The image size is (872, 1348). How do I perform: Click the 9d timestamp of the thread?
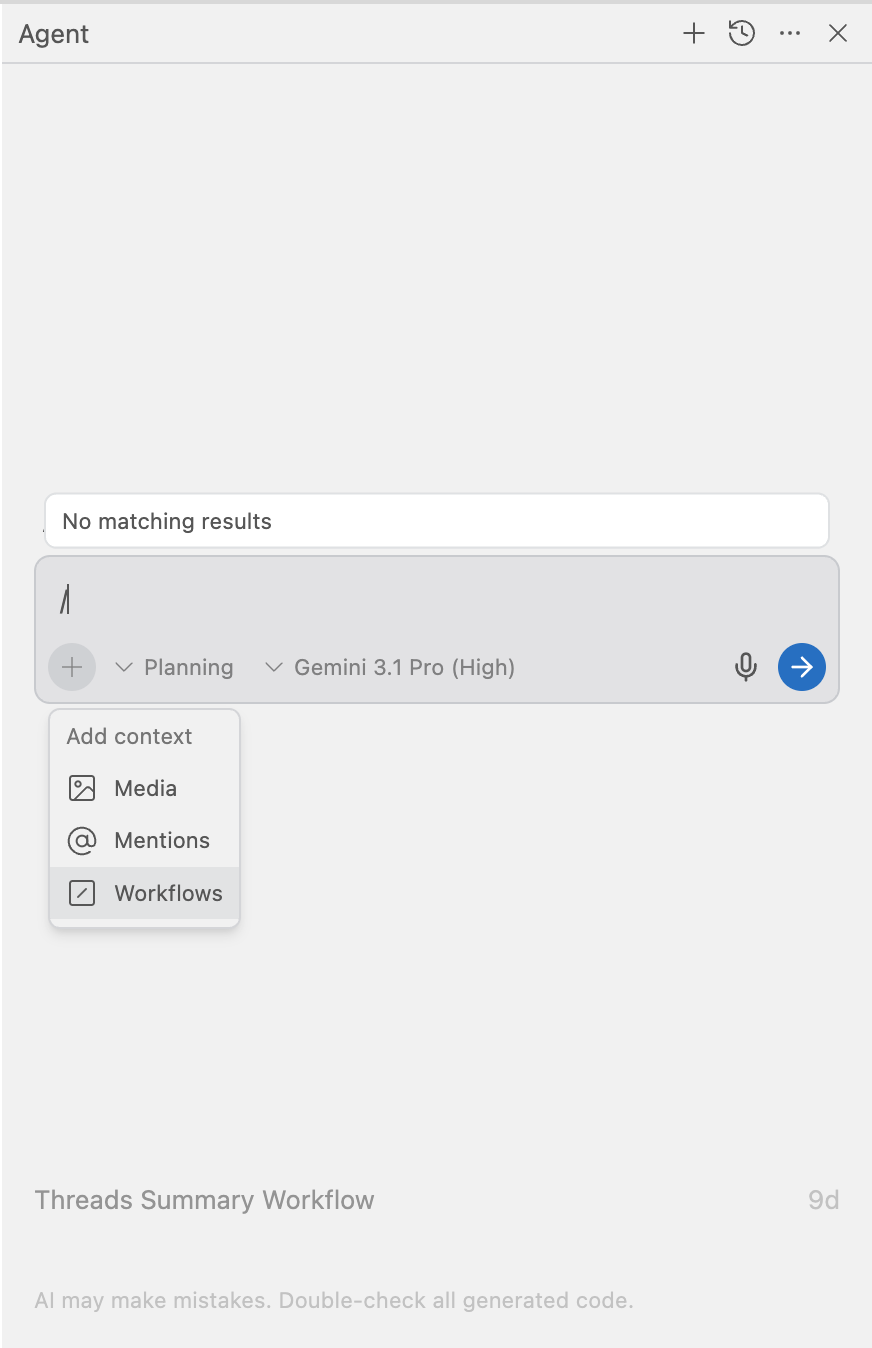click(823, 1200)
